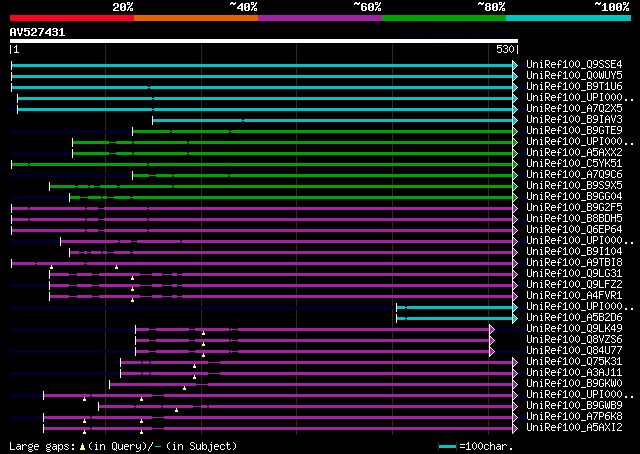Click the UniRef100_B9S9X5 label

(574, 186)
